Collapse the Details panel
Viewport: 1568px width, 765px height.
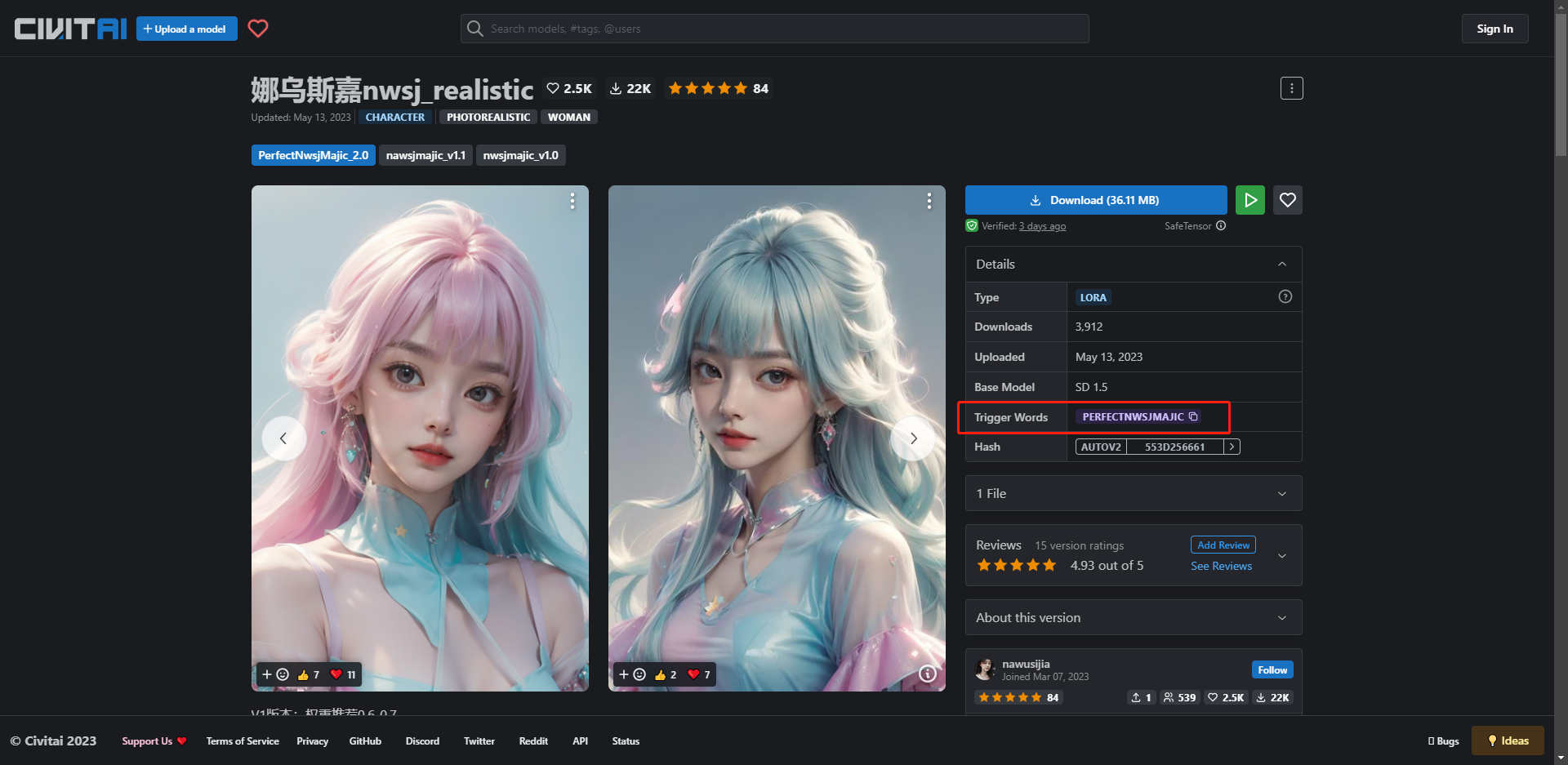point(1281,265)
